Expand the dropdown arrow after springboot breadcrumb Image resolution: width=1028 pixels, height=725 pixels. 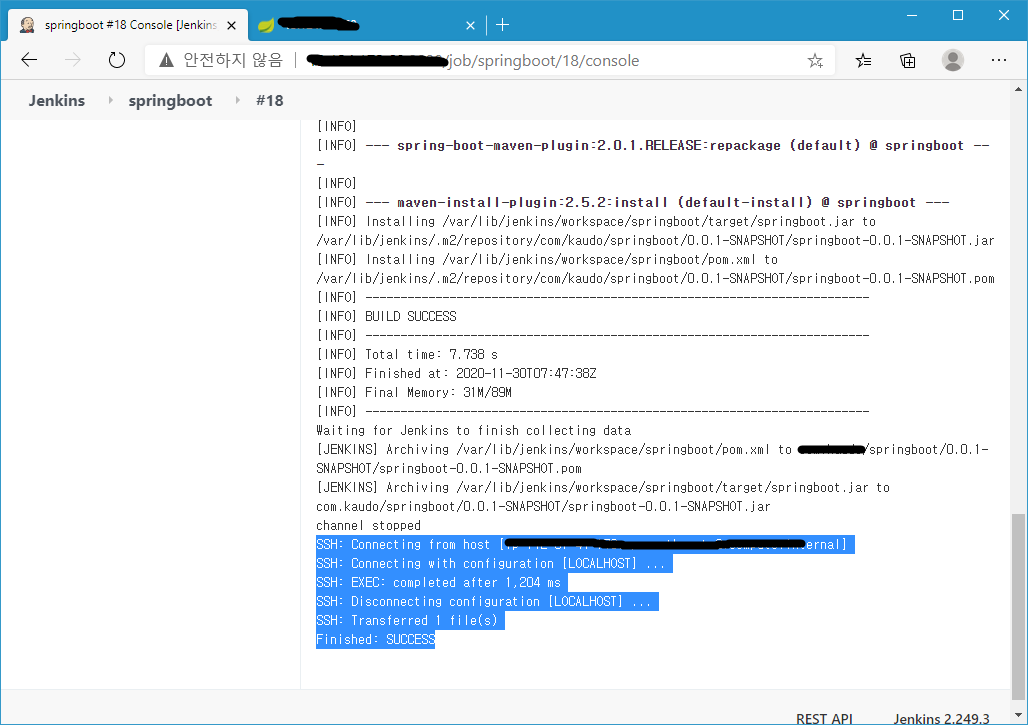point(237,100)
